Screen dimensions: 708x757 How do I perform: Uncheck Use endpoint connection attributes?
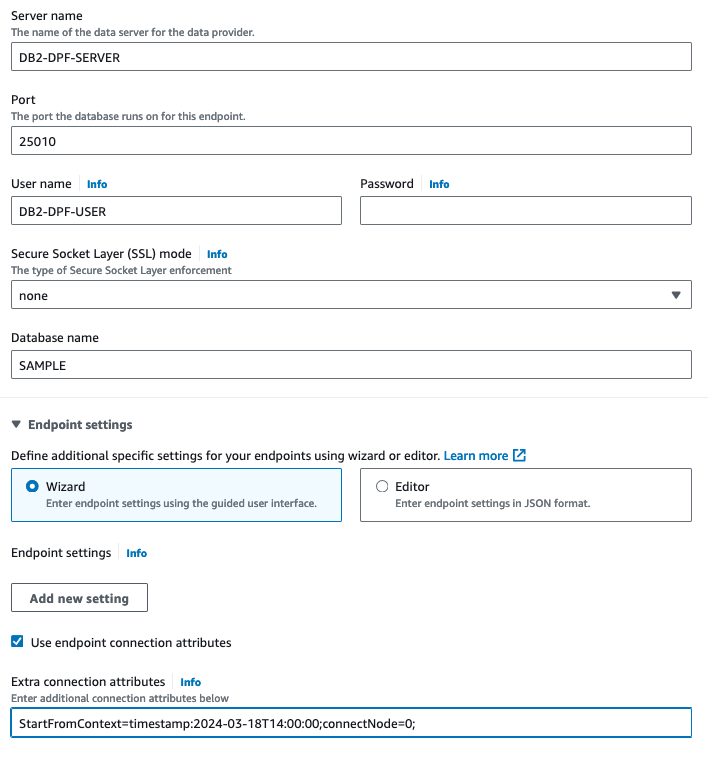pyautogui.click(x=17, y=642)
